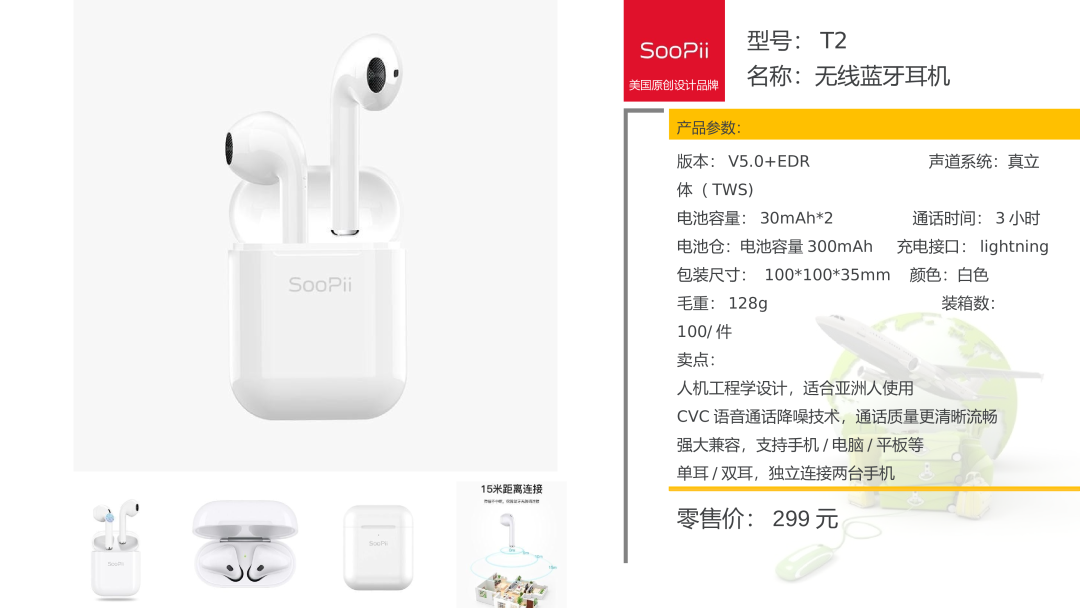Click the SooPii text on the case
This screenshot has width=1080, height=608.
pos(320,284)
